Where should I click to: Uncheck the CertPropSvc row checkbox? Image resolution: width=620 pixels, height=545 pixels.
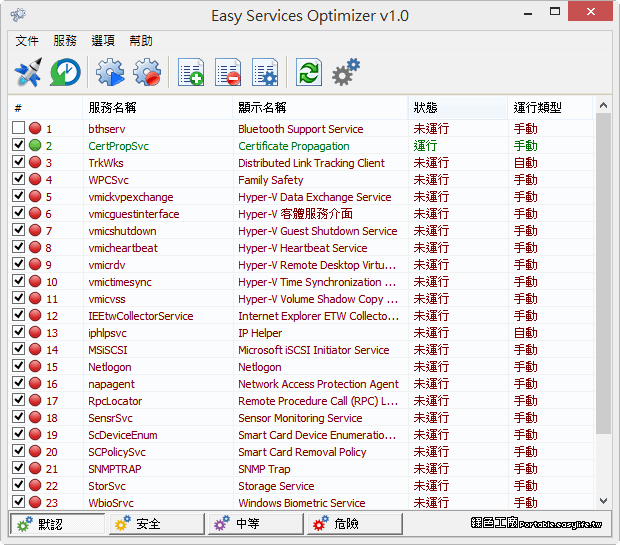18,145
